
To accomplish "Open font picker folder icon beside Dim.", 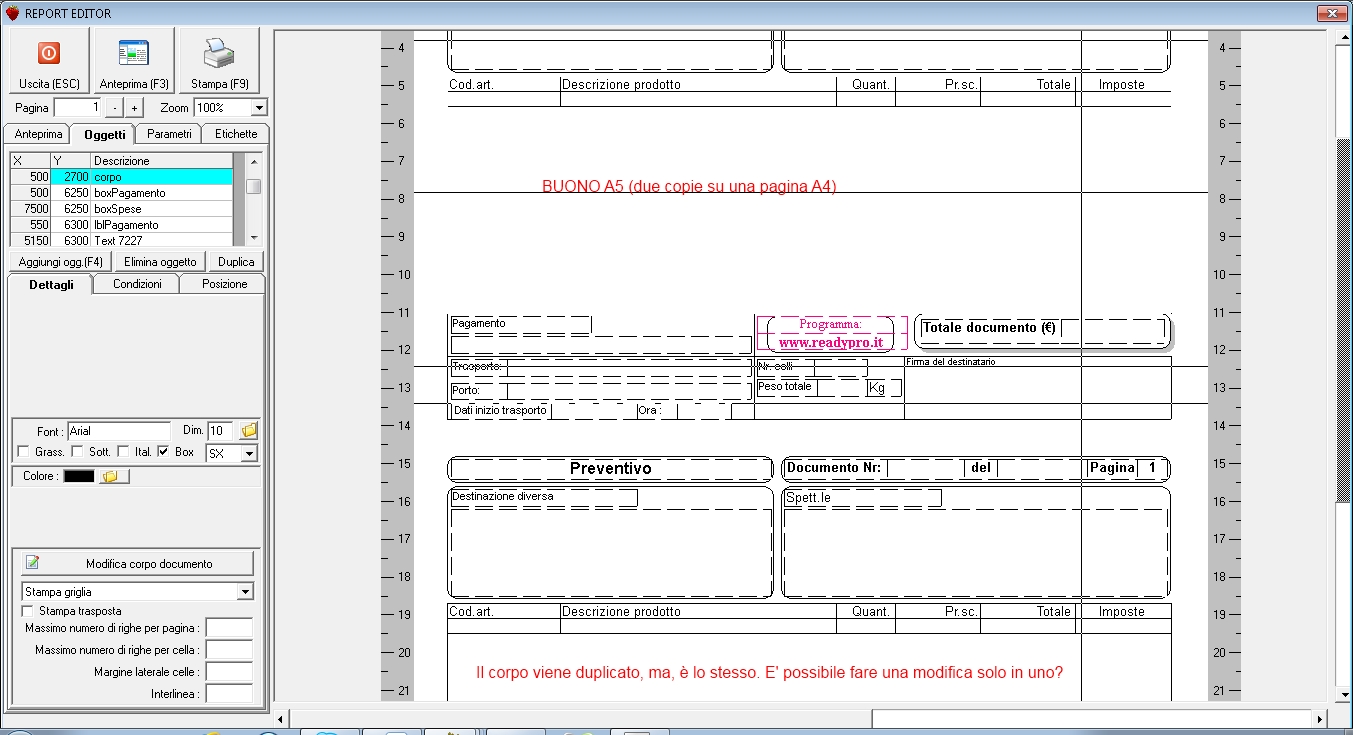I will pos(249,431).
